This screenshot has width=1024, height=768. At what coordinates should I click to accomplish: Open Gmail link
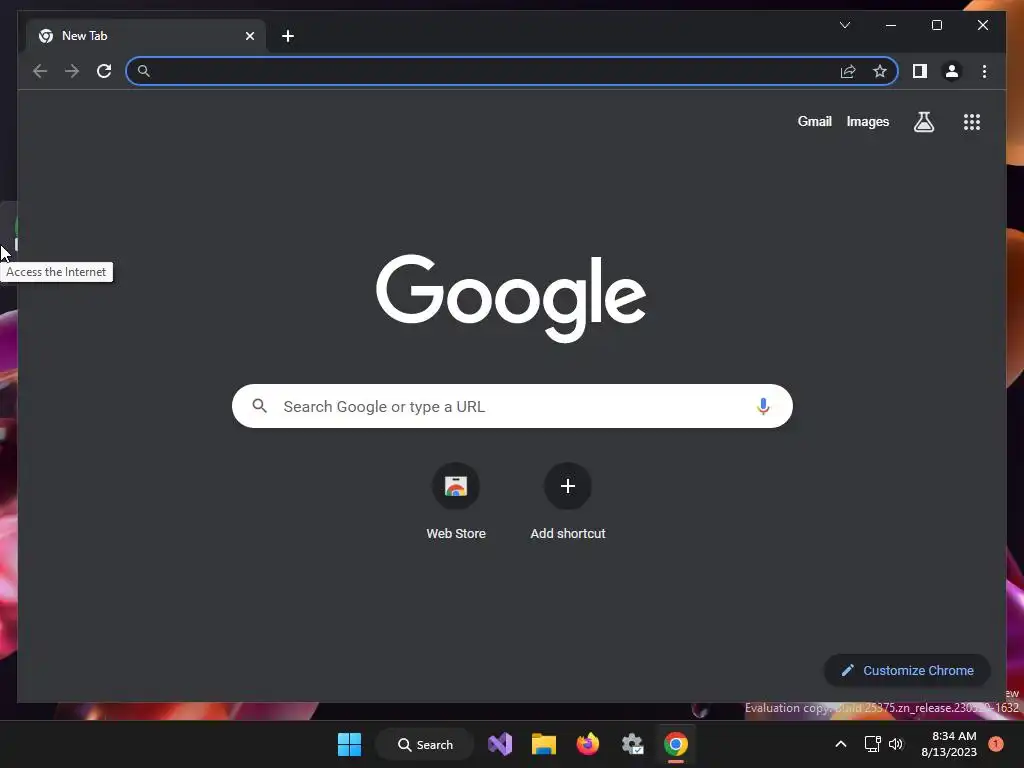[x=814, y=121]
